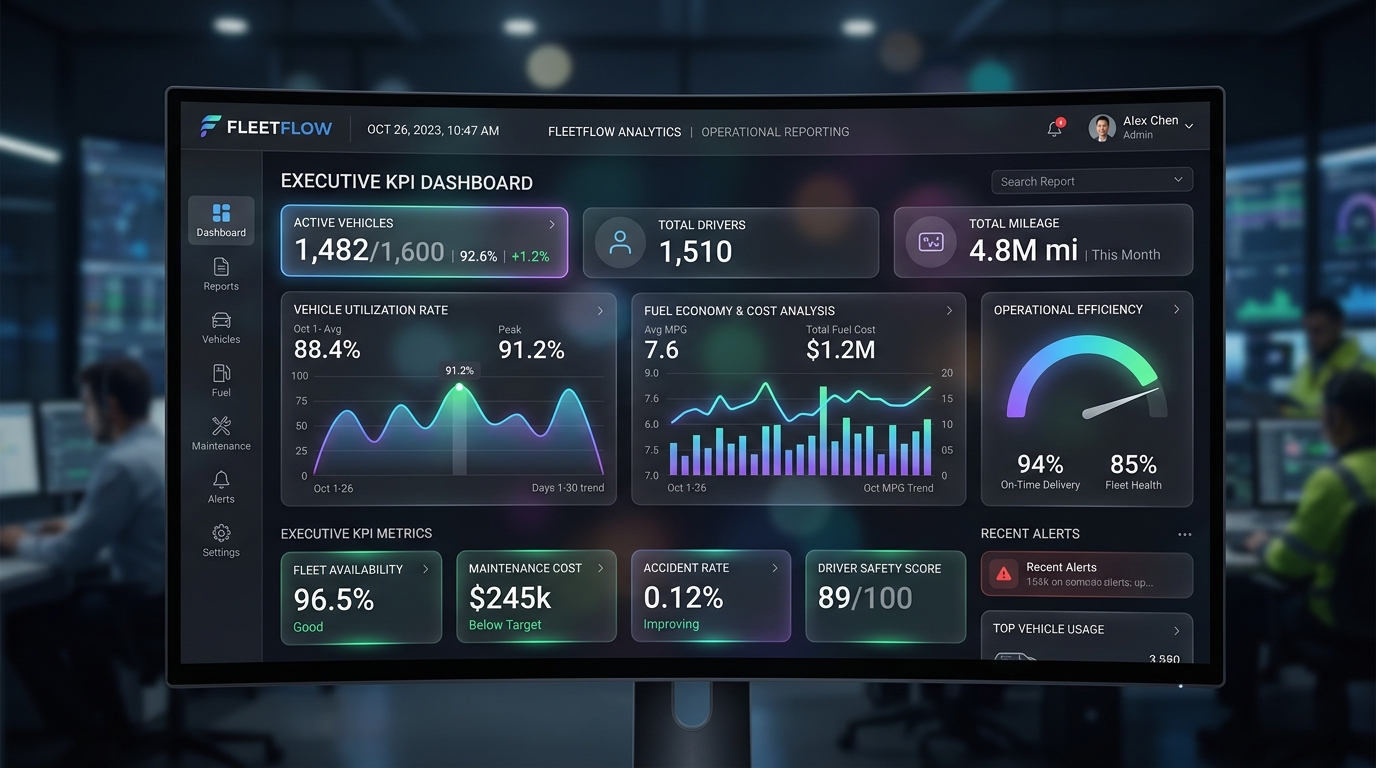
Task: Click Alex Chen's profile avatar
Action: (x=1102, y=128)
